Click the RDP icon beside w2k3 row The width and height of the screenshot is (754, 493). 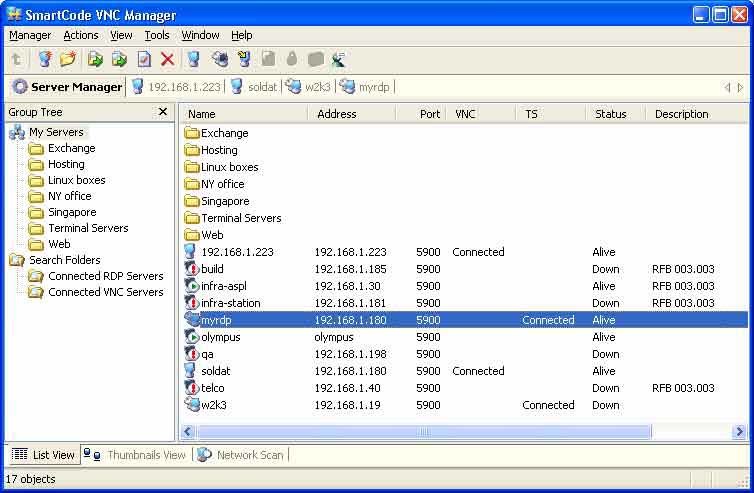pyautogui.click(x=192, y=405)
